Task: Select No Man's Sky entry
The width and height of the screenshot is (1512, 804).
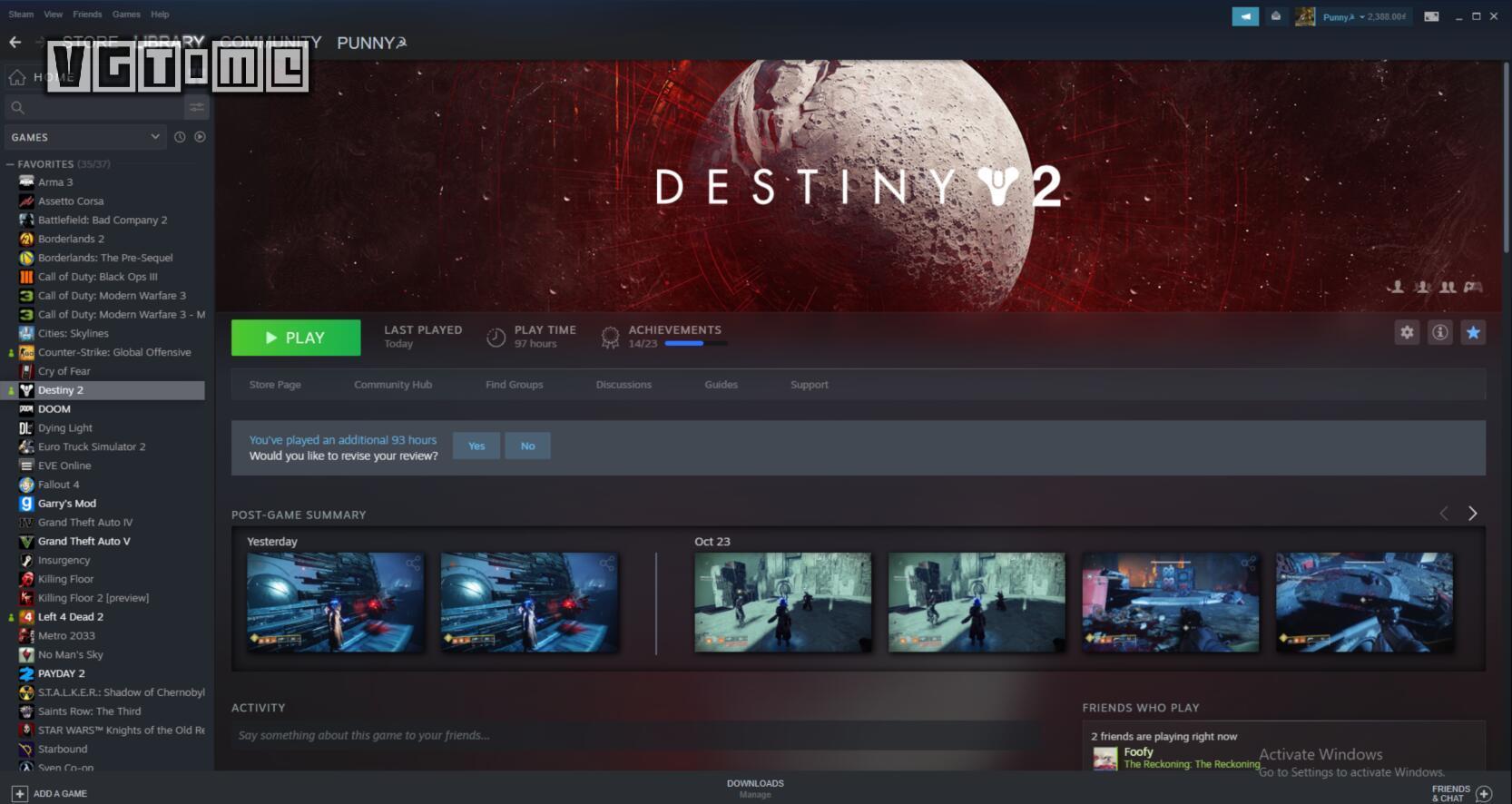Action: [x=70, y=654]
